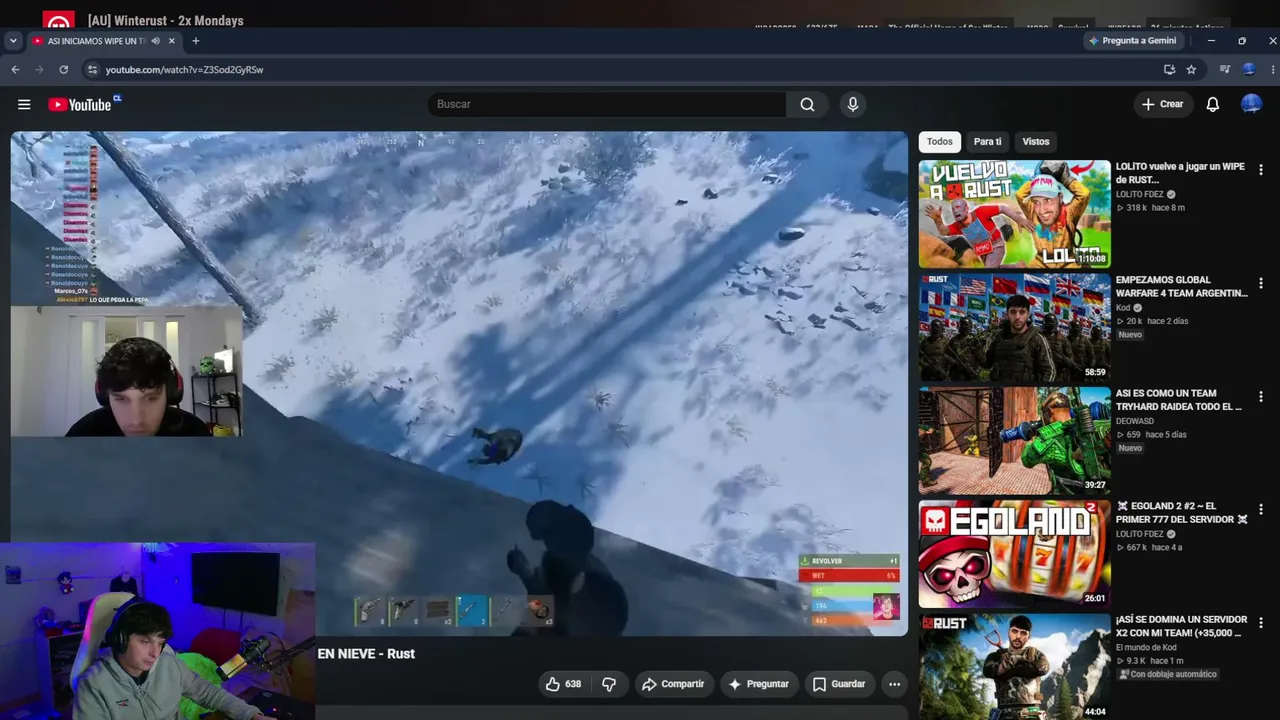Open the 39:27 green armor thumbnail

(x=1014, y=441)
